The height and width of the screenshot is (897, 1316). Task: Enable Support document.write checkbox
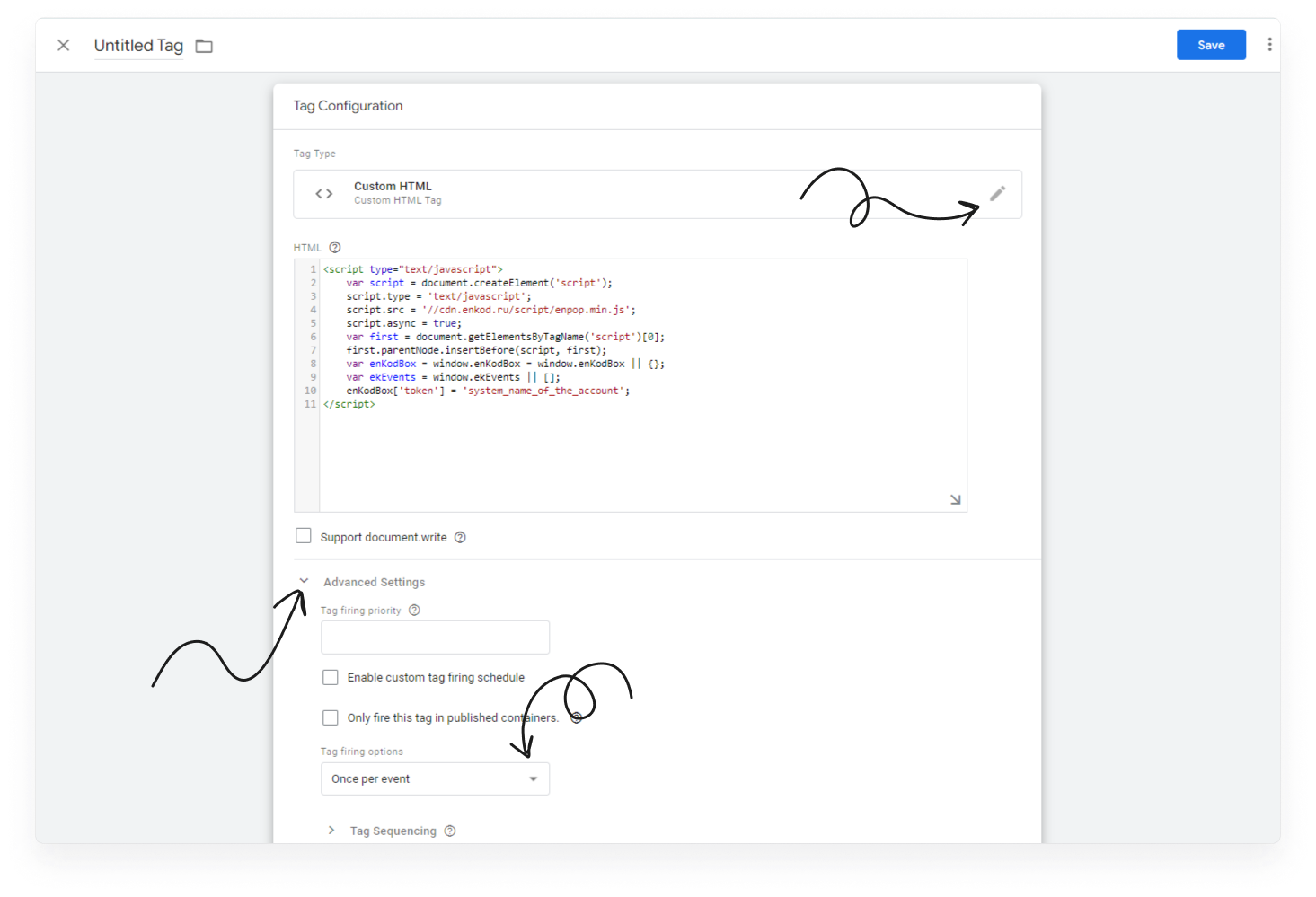click(x=304, y=536)
